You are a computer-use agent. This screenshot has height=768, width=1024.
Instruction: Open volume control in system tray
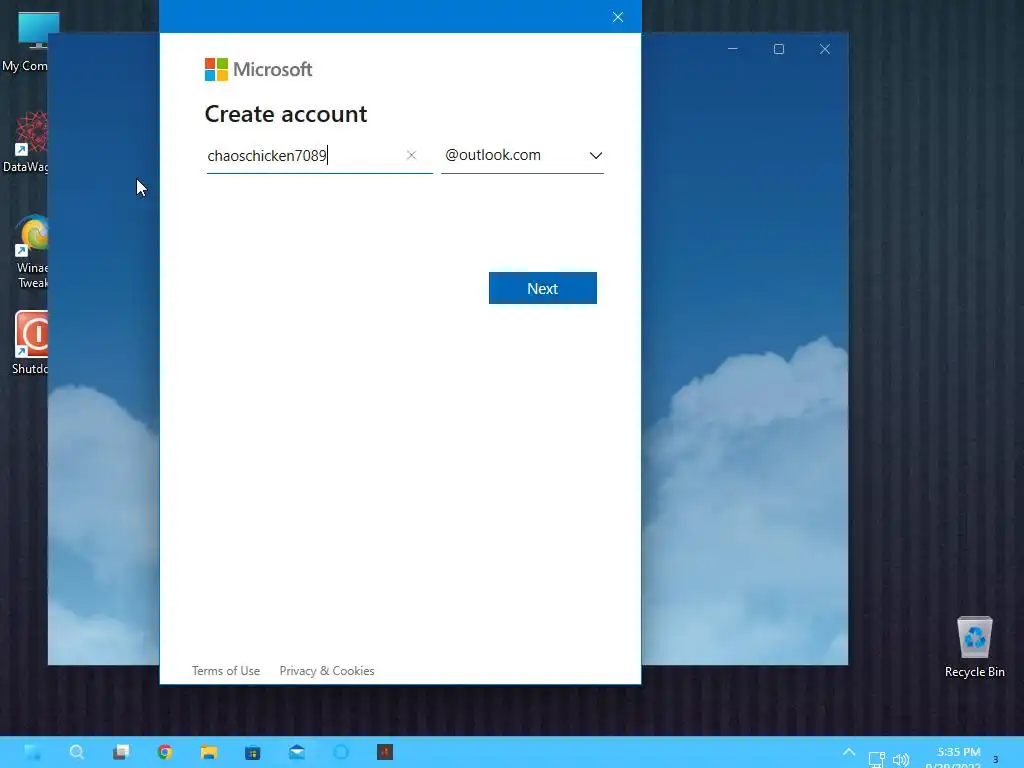coord(901,759)
